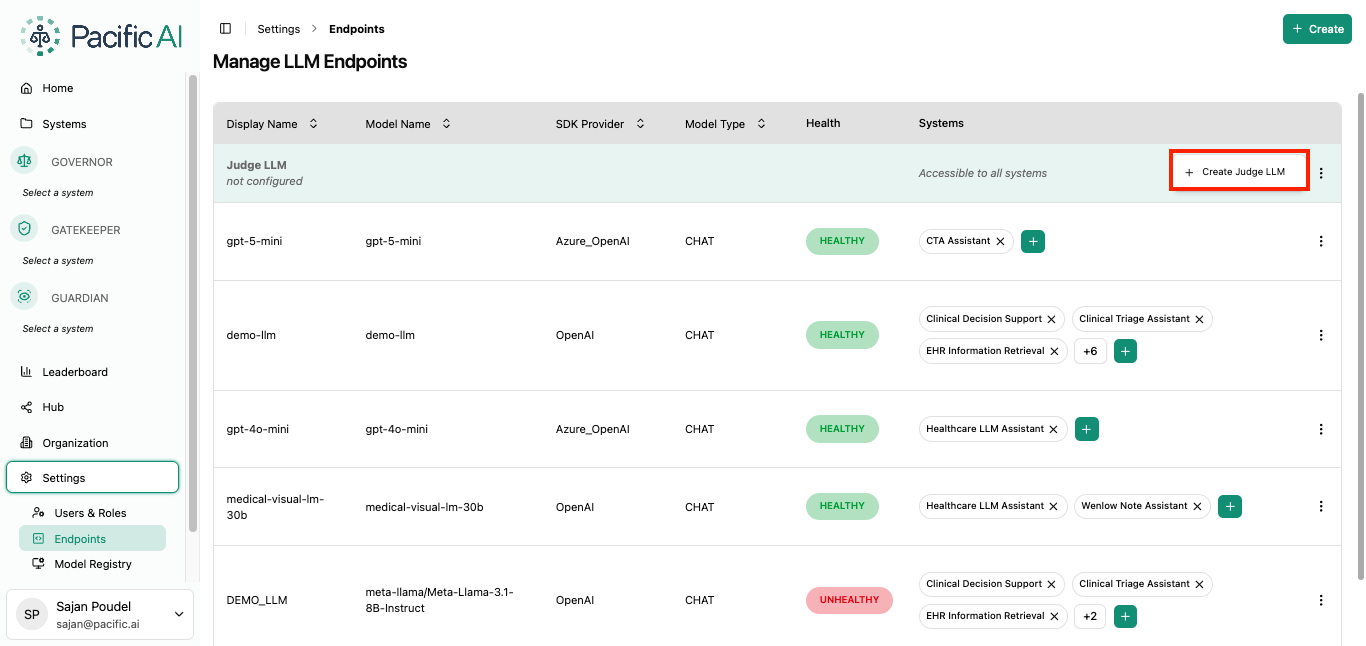The width and height of the screenshot is (1366, 646).
Task: Show the +6 hidden systems for demo-llm
Action: click(1090, 351)
